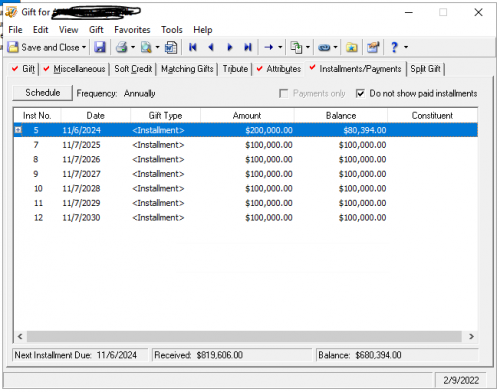Screen dimensions: 500x392
Task: Select the installment dated 11/7/2030
Action: point(245,218)
